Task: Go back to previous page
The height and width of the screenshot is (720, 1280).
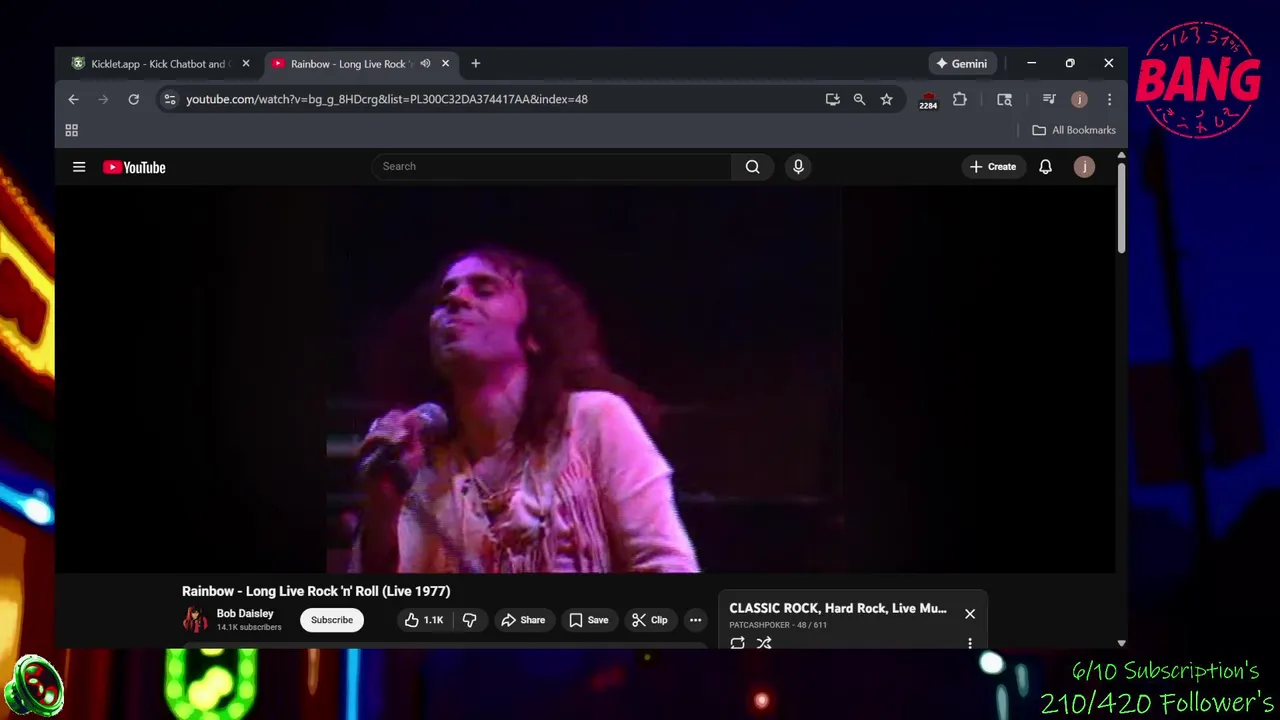Action: [73, 99]
